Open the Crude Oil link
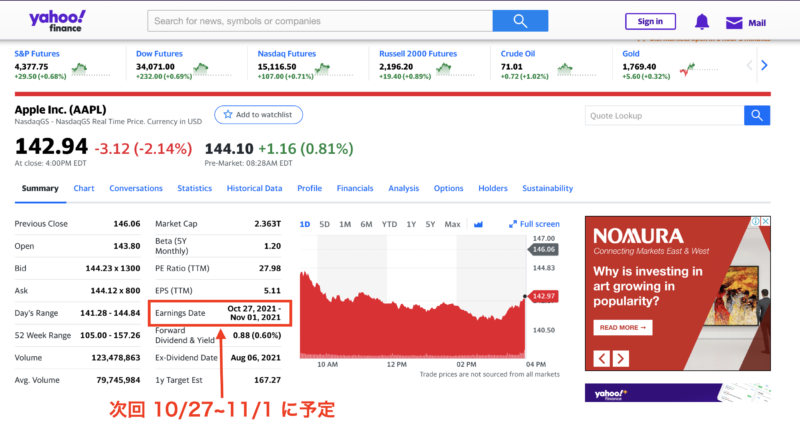Screen dimensions: 800x421 point(517,54)
